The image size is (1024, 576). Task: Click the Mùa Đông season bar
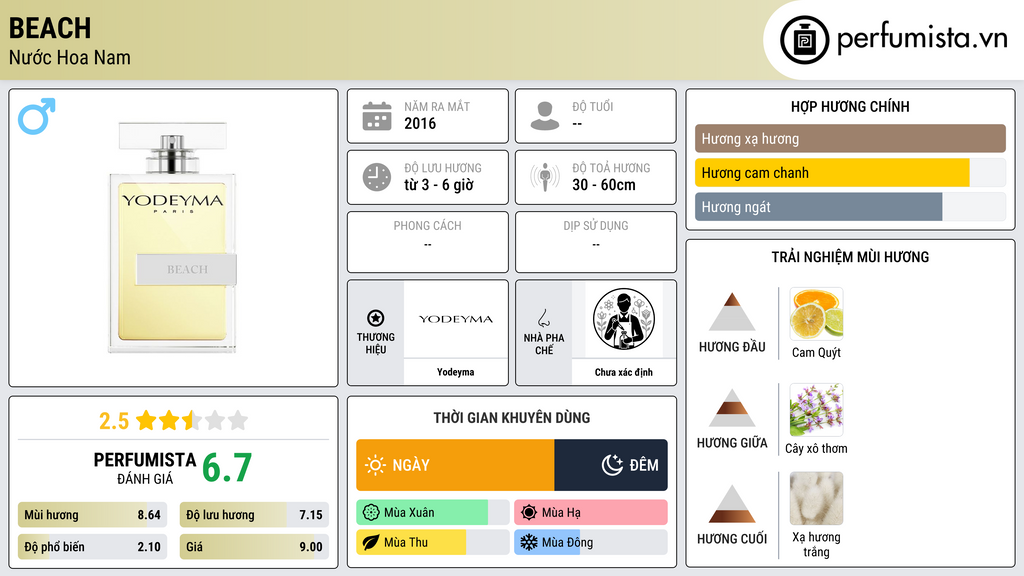590,542
